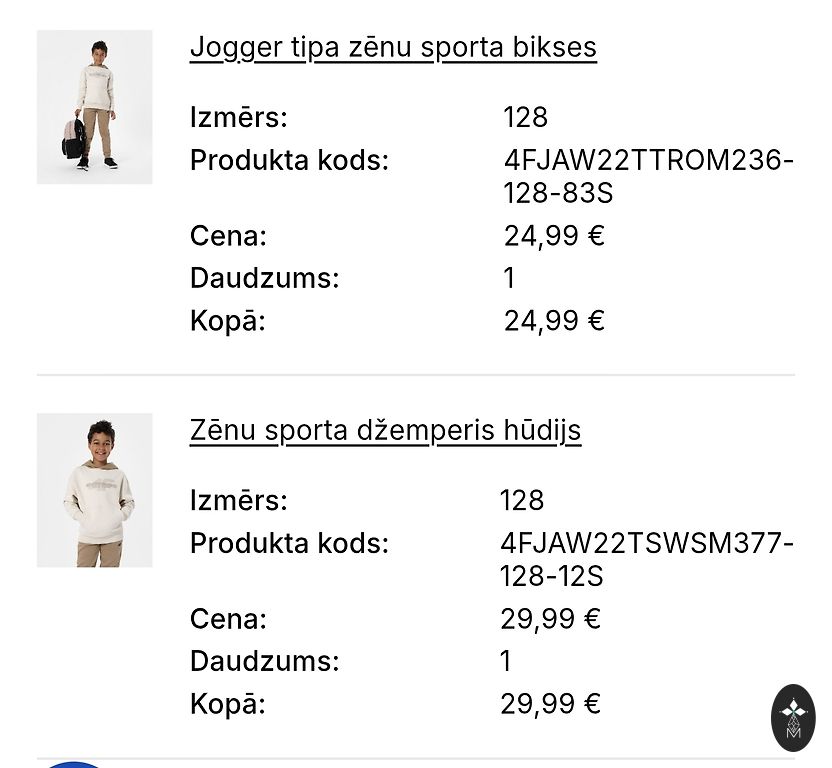
Task: Click the Kopā total 29,99 € value
Action: pos(550,703)
